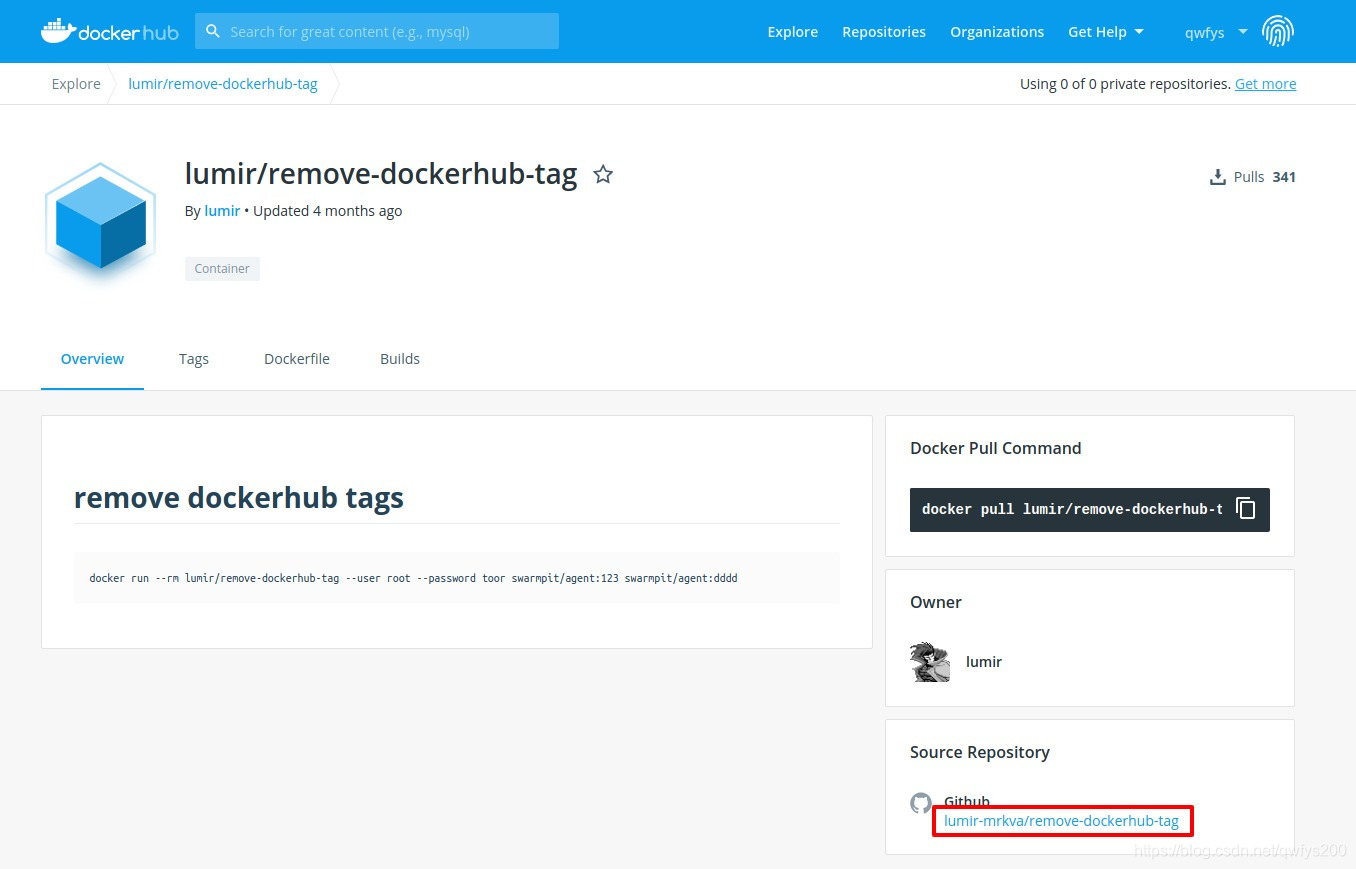Click the Source Repository heading

coord(980,752)
